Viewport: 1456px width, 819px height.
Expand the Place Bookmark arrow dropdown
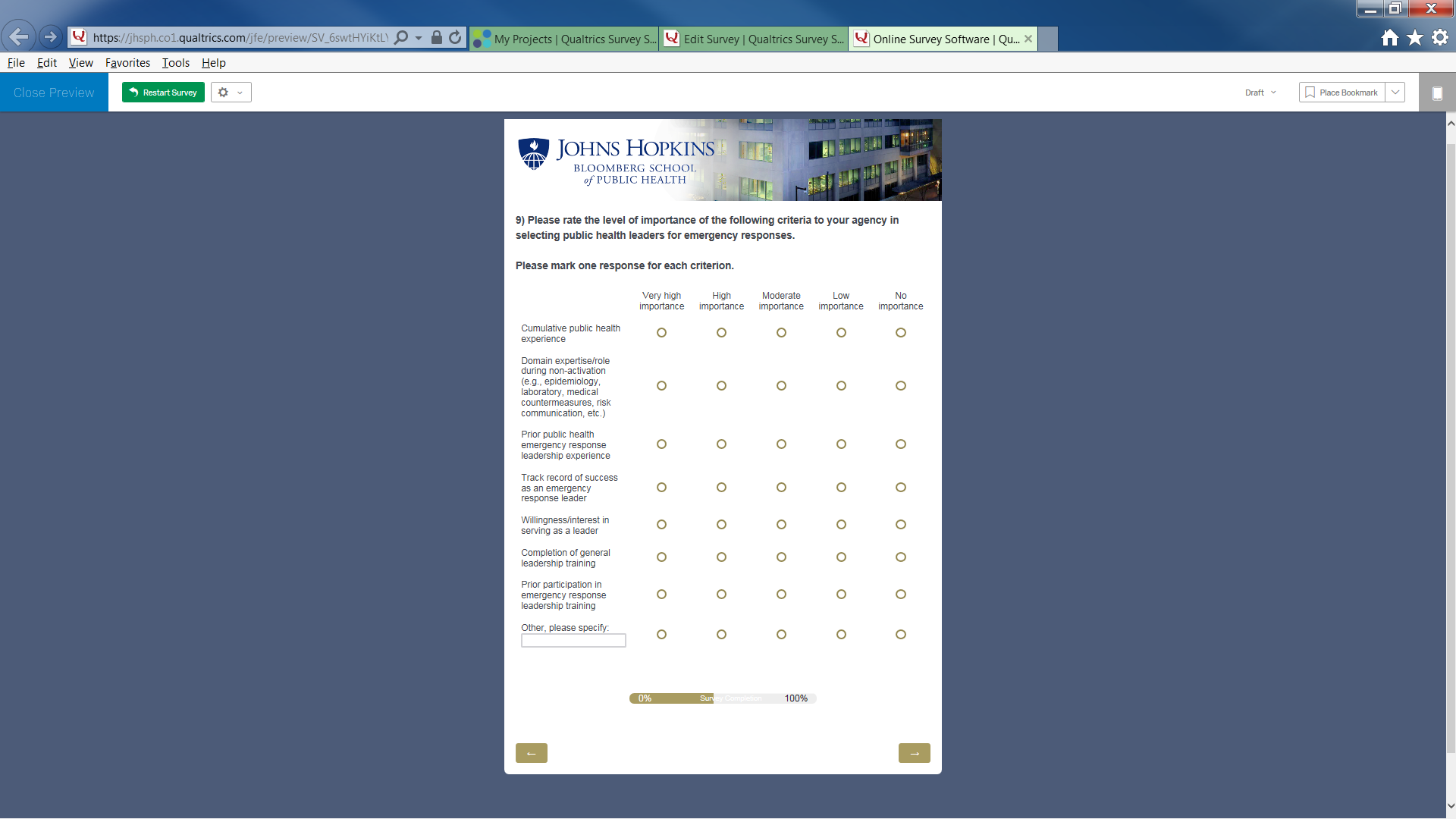(x=1395, y=93)
